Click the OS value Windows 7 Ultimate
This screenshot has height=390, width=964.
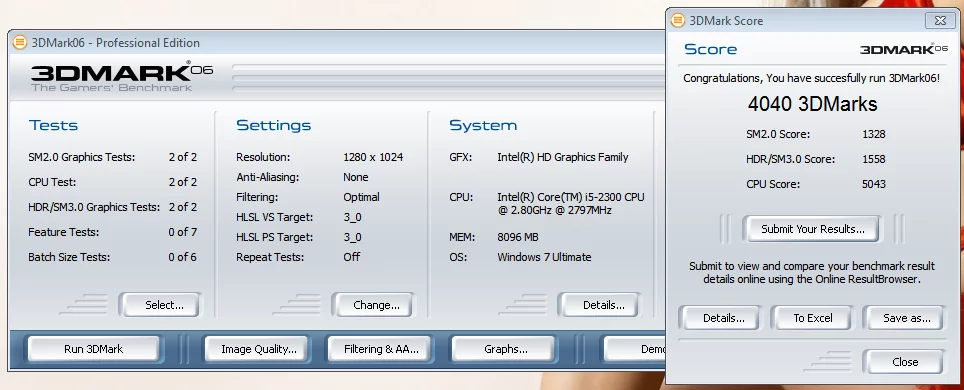pos(544,257)
